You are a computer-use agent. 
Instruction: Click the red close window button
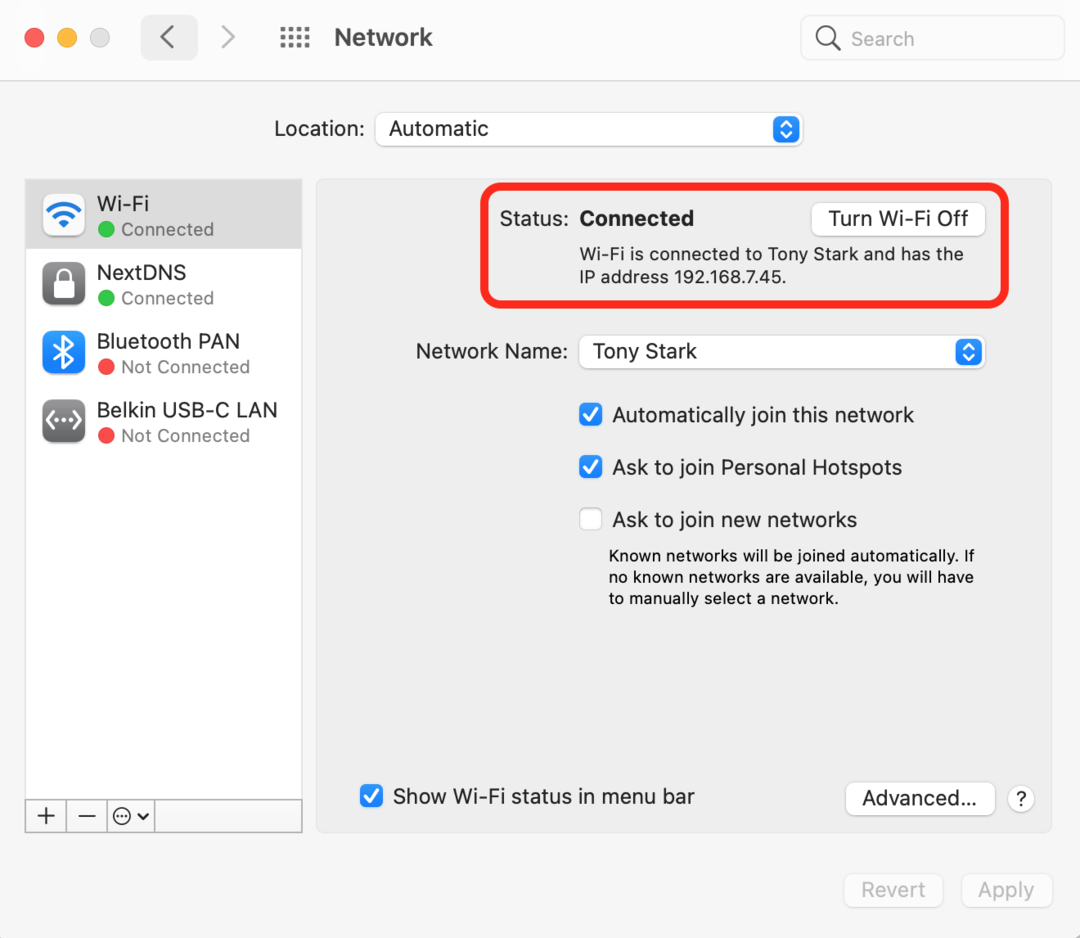[x=34, y=37]
